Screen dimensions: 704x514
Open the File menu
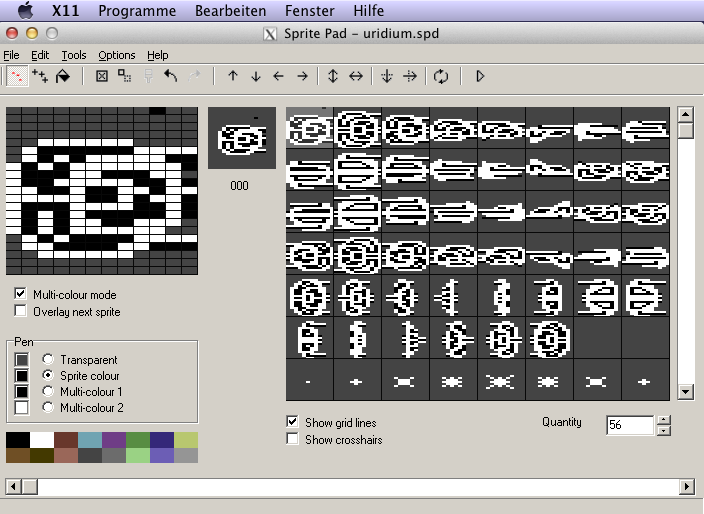point(11,55)
